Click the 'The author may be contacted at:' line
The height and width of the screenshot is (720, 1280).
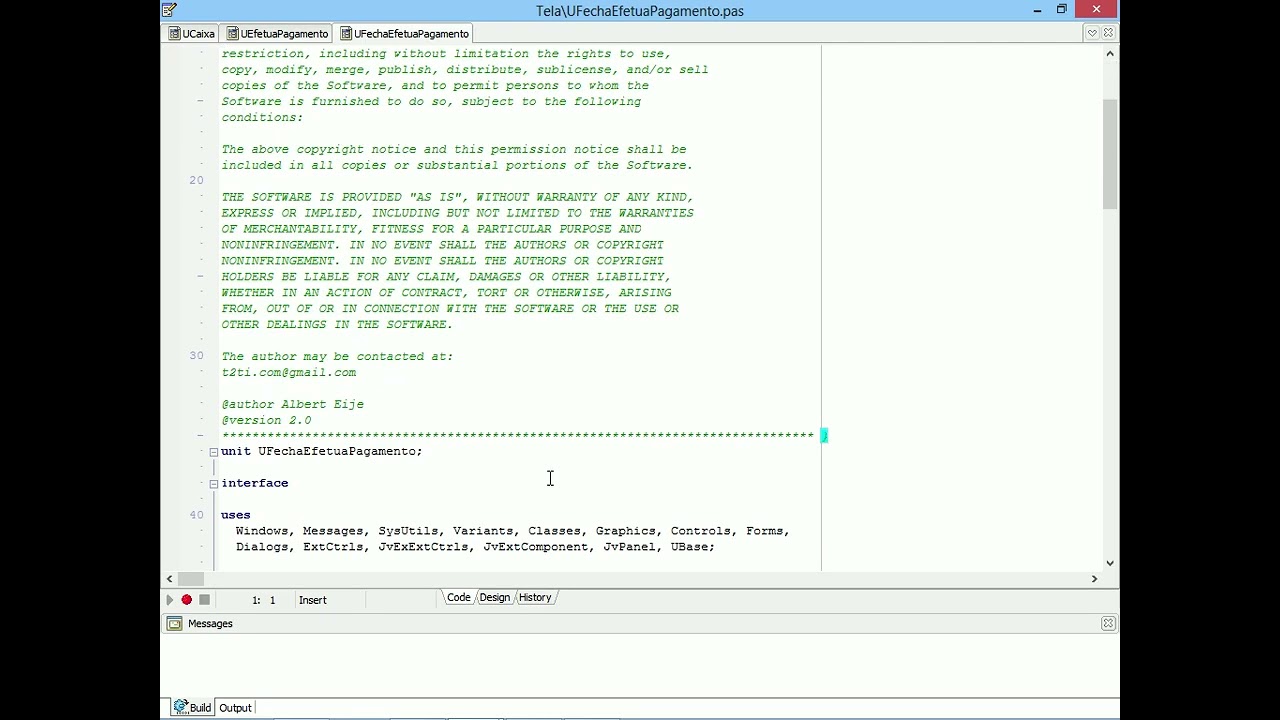click(x=337, y=357)
